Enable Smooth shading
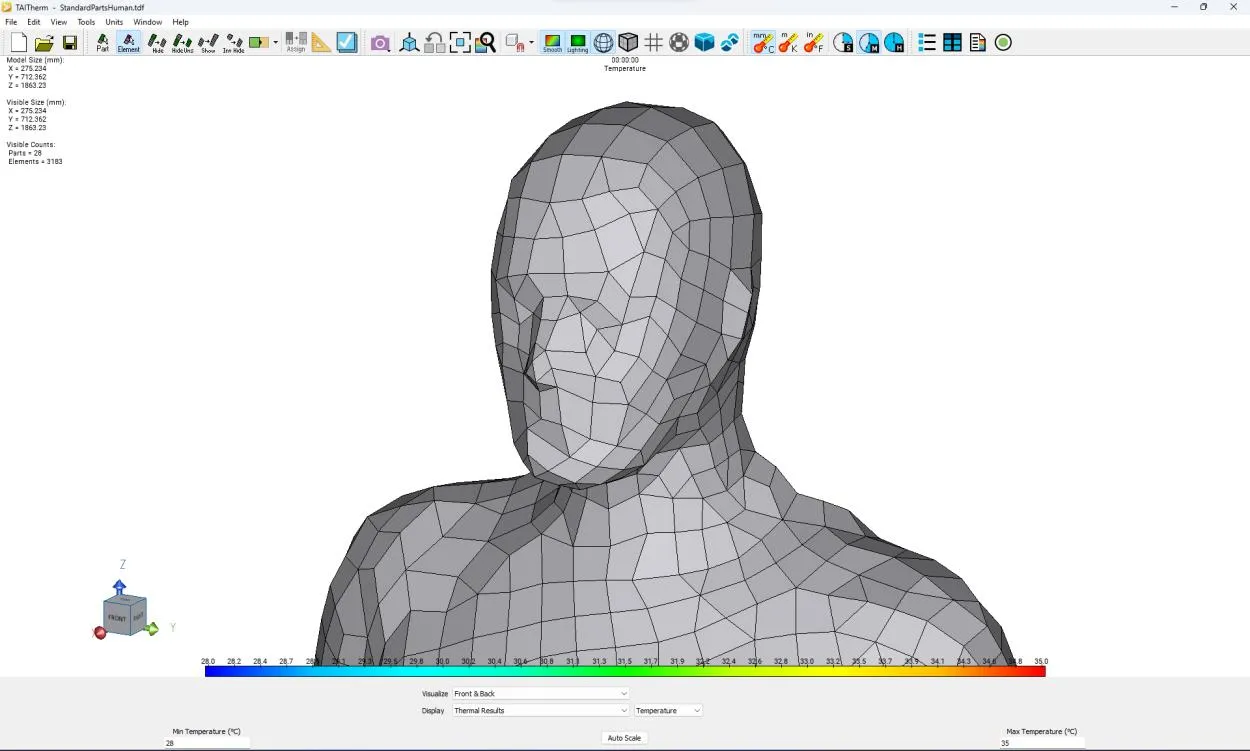 tap(554, 42)
